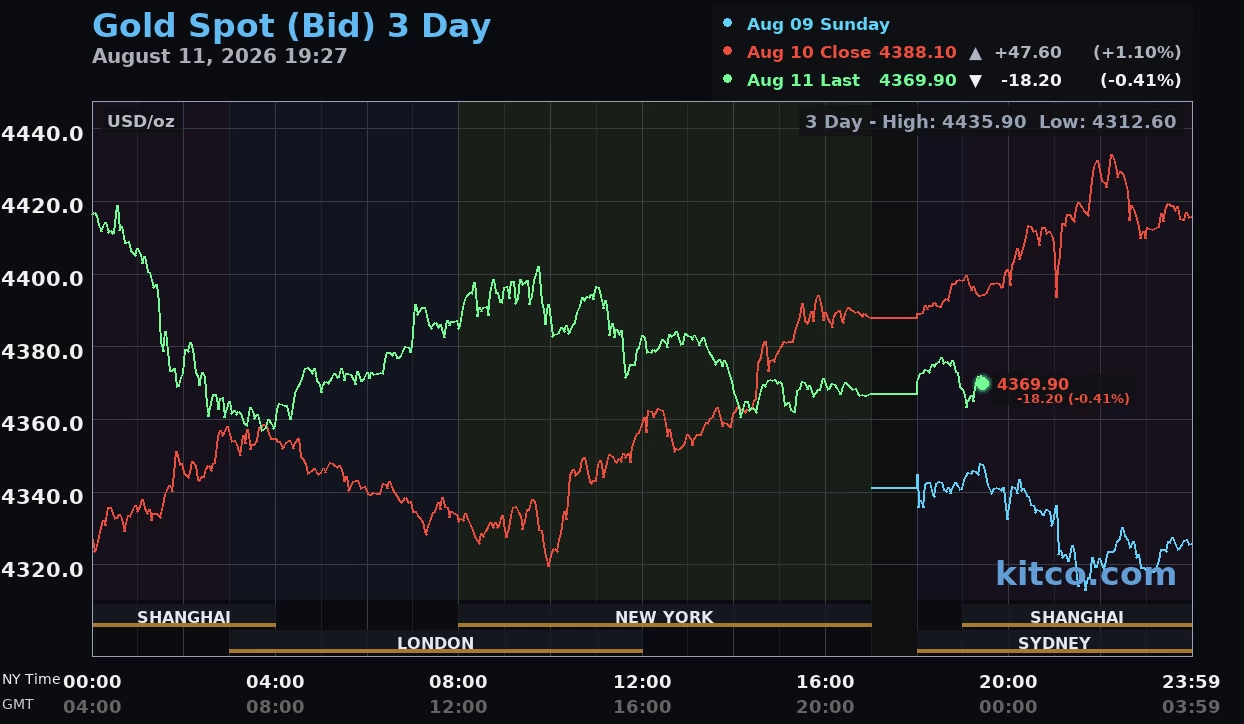
Task: Select the SYDNEY session bar
Action: (1054, 642)
